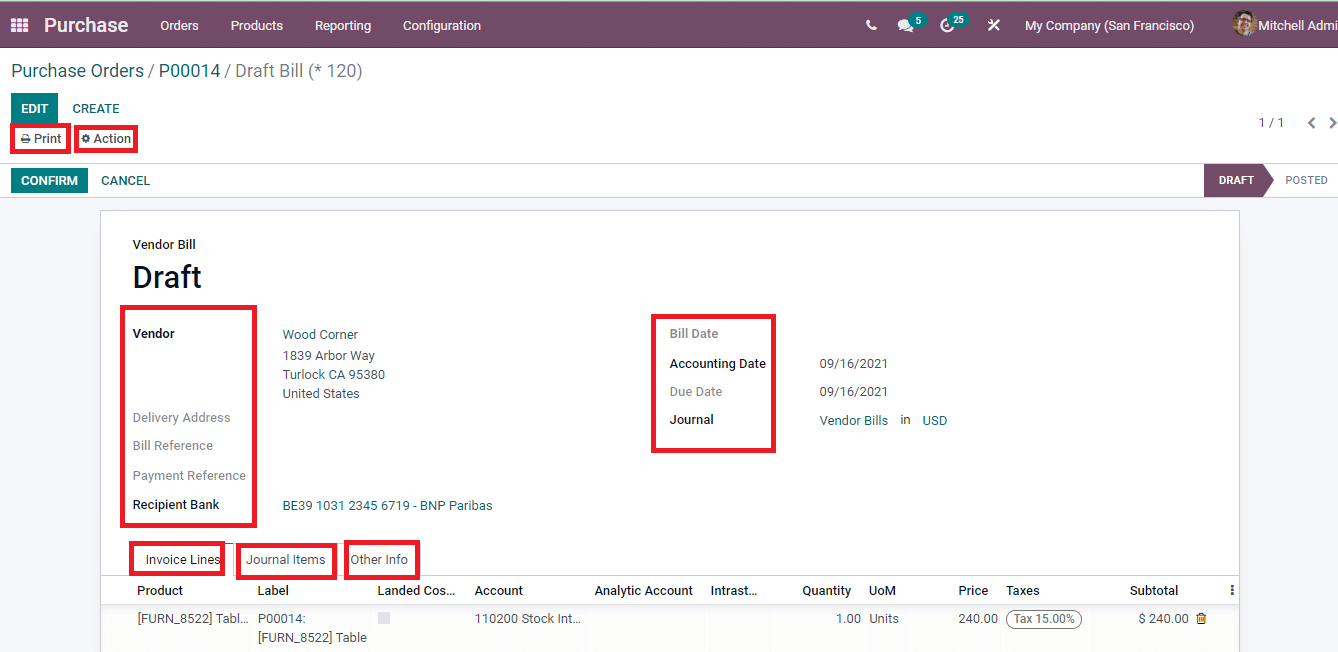This screenshot has height=652, width=1338.
Task: Sort by Label column header
Action: point(273,591)
